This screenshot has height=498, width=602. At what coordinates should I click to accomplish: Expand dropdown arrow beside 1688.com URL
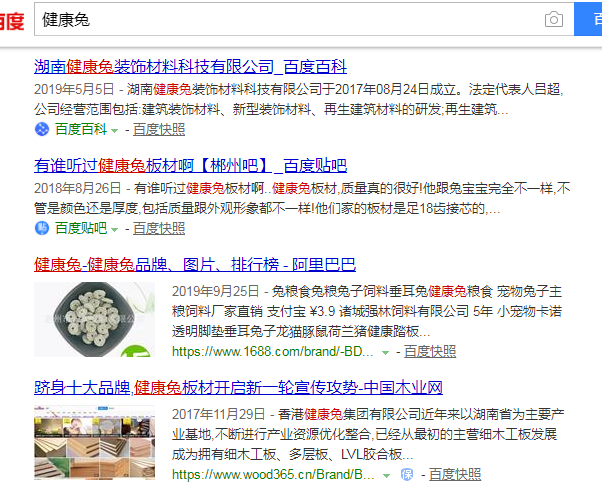pyautogui.click(x=385, y=352)
